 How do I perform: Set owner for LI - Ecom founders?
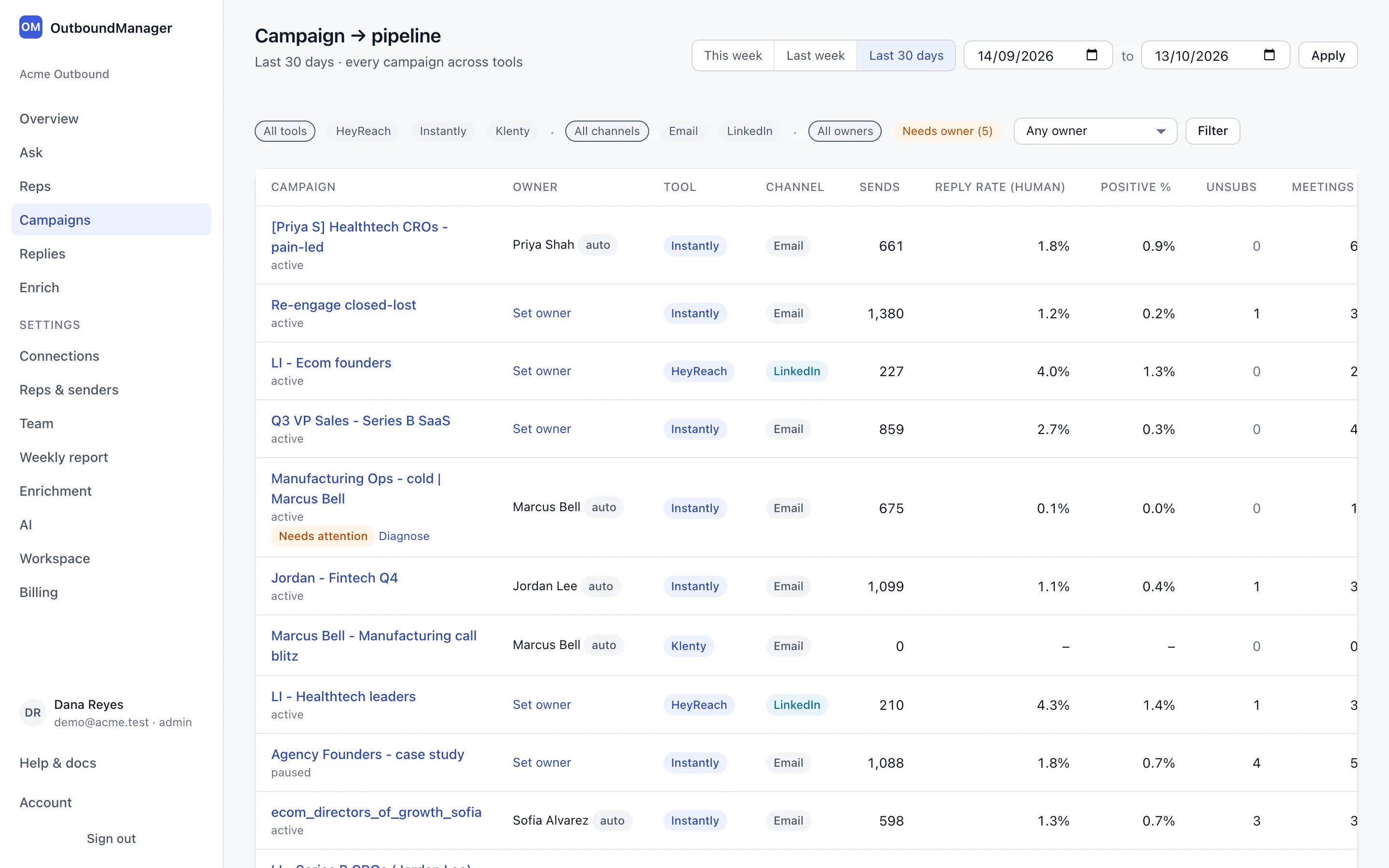click(x=541, y=371)
